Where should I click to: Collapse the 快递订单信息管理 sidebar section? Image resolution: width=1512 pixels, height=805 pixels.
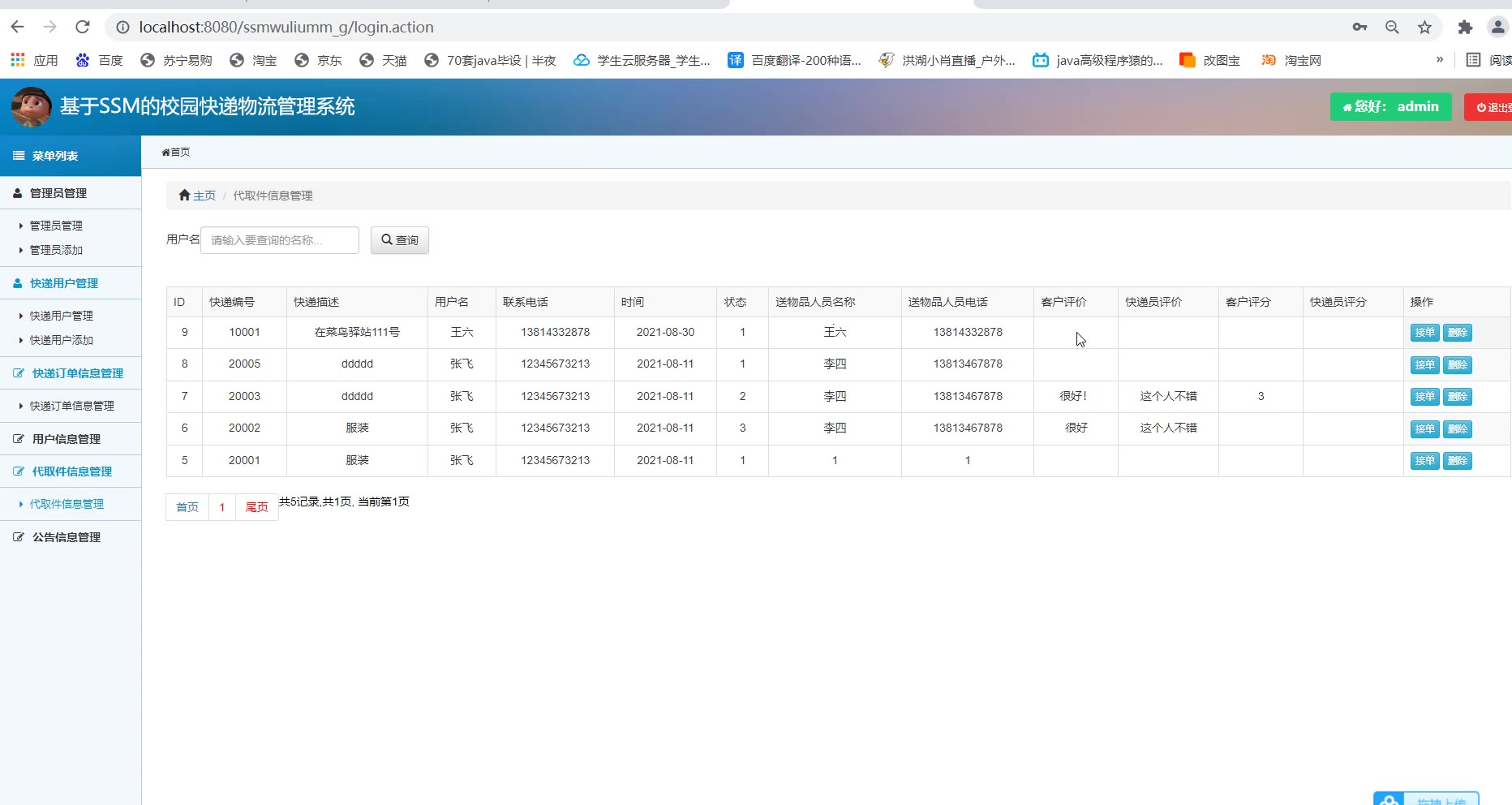click(77, 373)
